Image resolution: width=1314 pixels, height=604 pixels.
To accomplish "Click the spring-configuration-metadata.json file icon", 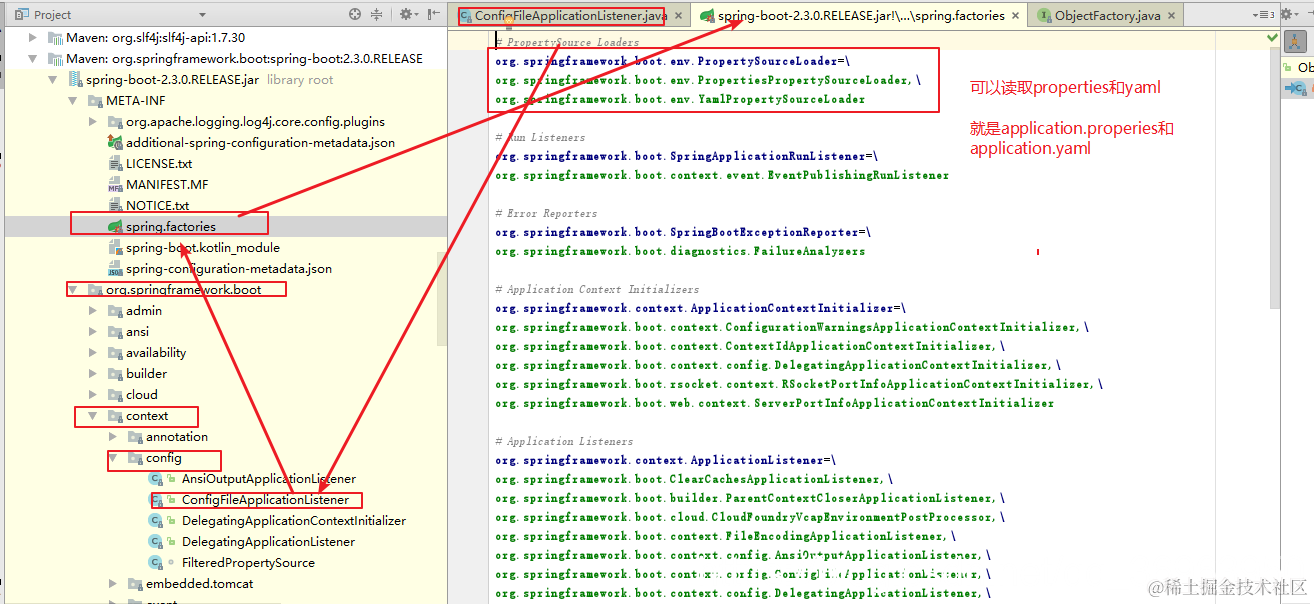I will (115, 268).
